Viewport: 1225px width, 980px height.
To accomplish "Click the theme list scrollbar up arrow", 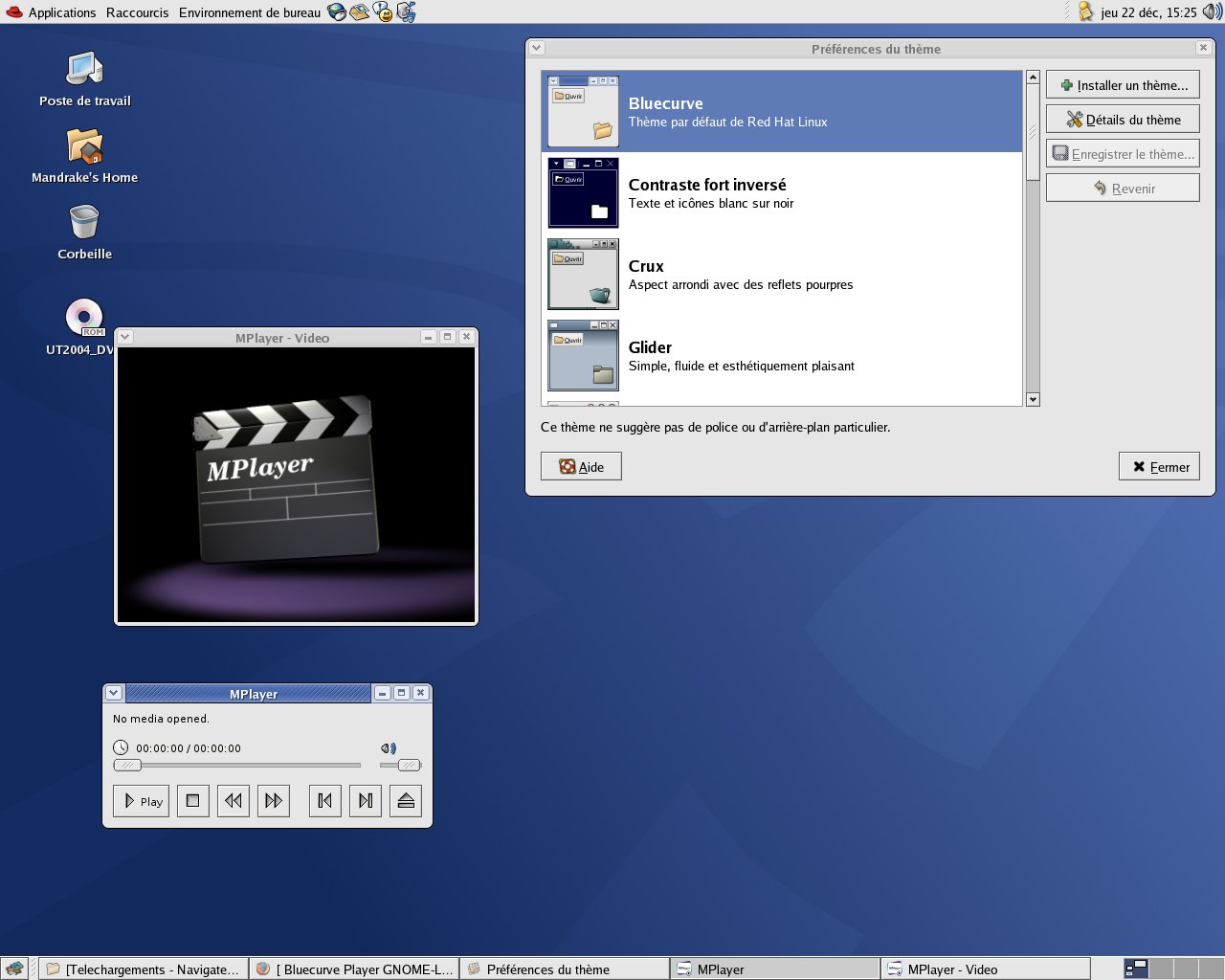I will (x=1033, y=77).
